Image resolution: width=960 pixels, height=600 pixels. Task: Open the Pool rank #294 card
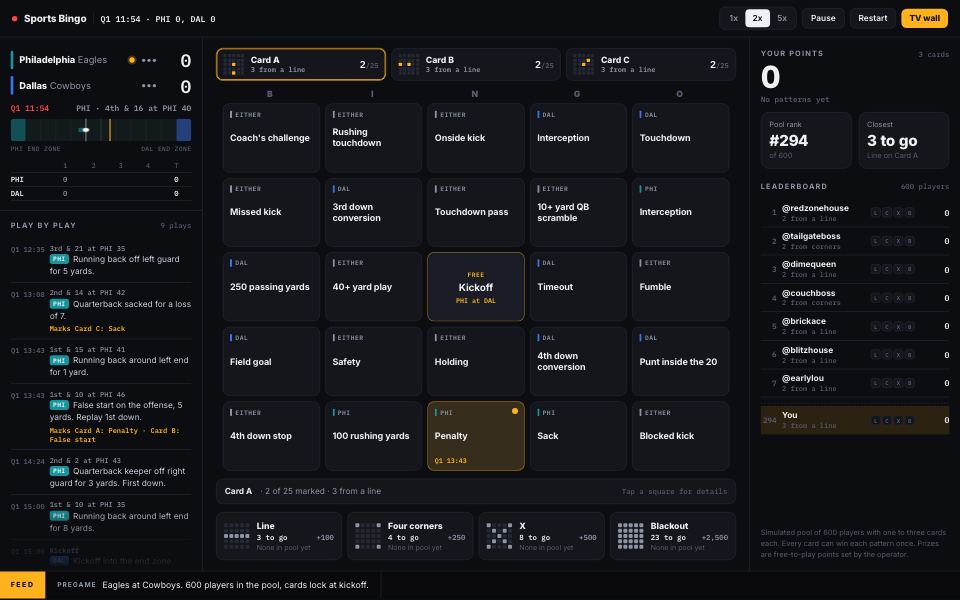[x=806, y=140]
